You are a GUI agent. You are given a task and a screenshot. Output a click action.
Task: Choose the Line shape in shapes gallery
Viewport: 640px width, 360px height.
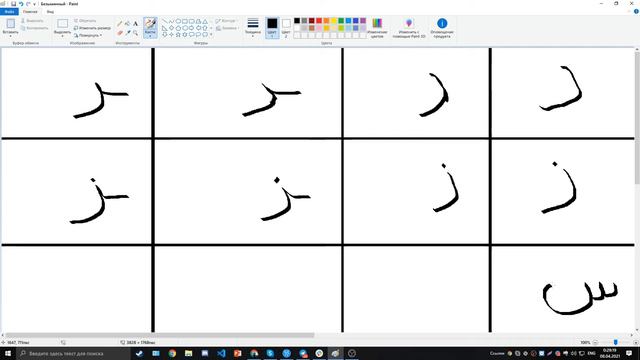pyautogui.click(x=164, y=21)
